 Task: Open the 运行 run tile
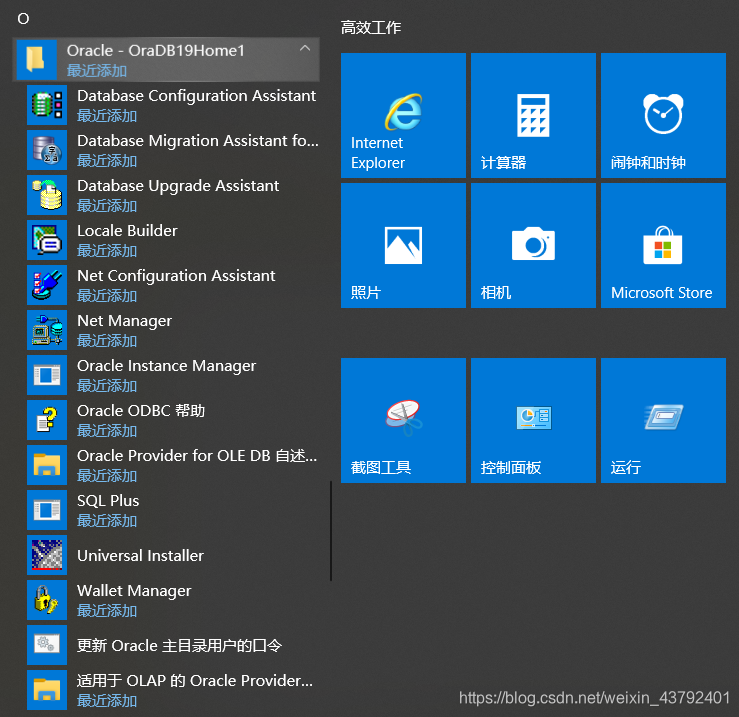[x=663, y=420]
